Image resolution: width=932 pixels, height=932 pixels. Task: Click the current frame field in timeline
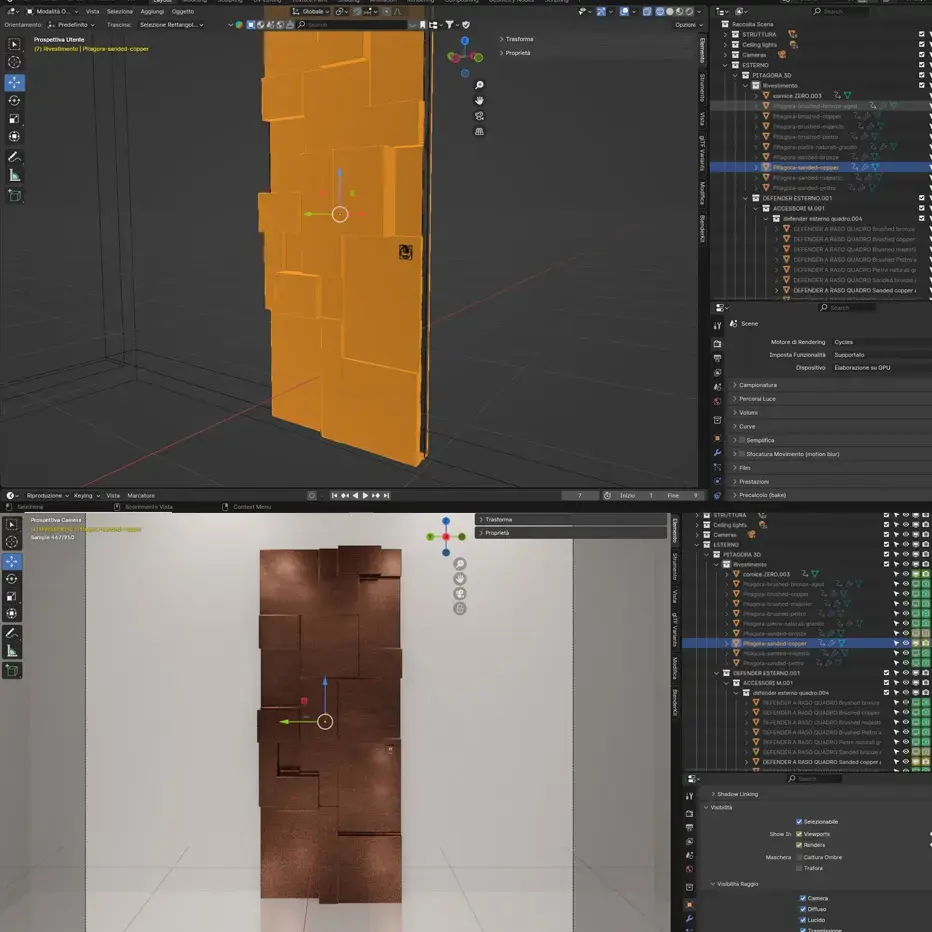click(x=580, y=496)
